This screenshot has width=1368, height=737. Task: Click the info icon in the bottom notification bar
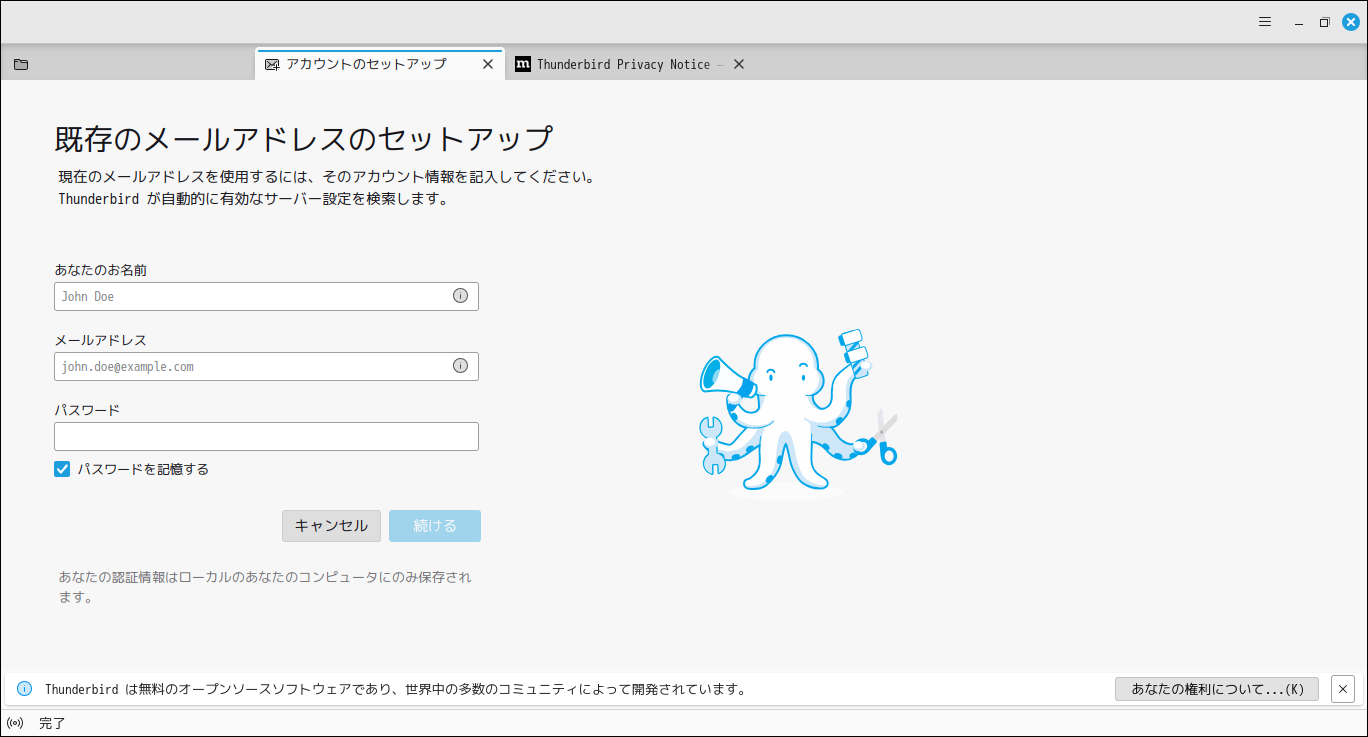pyautogui.click(x=22, y=688)
